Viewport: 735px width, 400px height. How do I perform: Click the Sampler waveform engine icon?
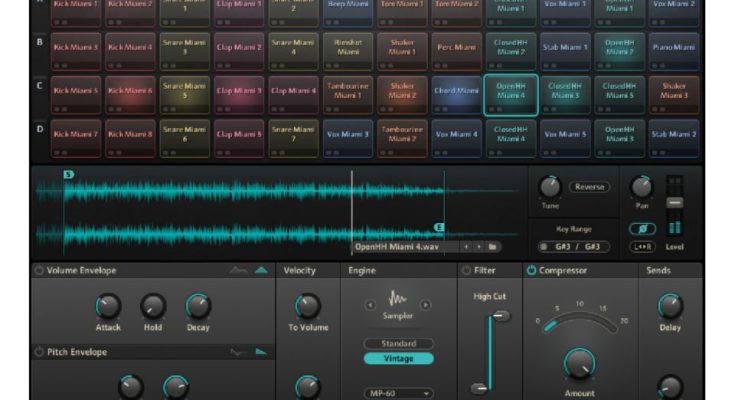398,301
